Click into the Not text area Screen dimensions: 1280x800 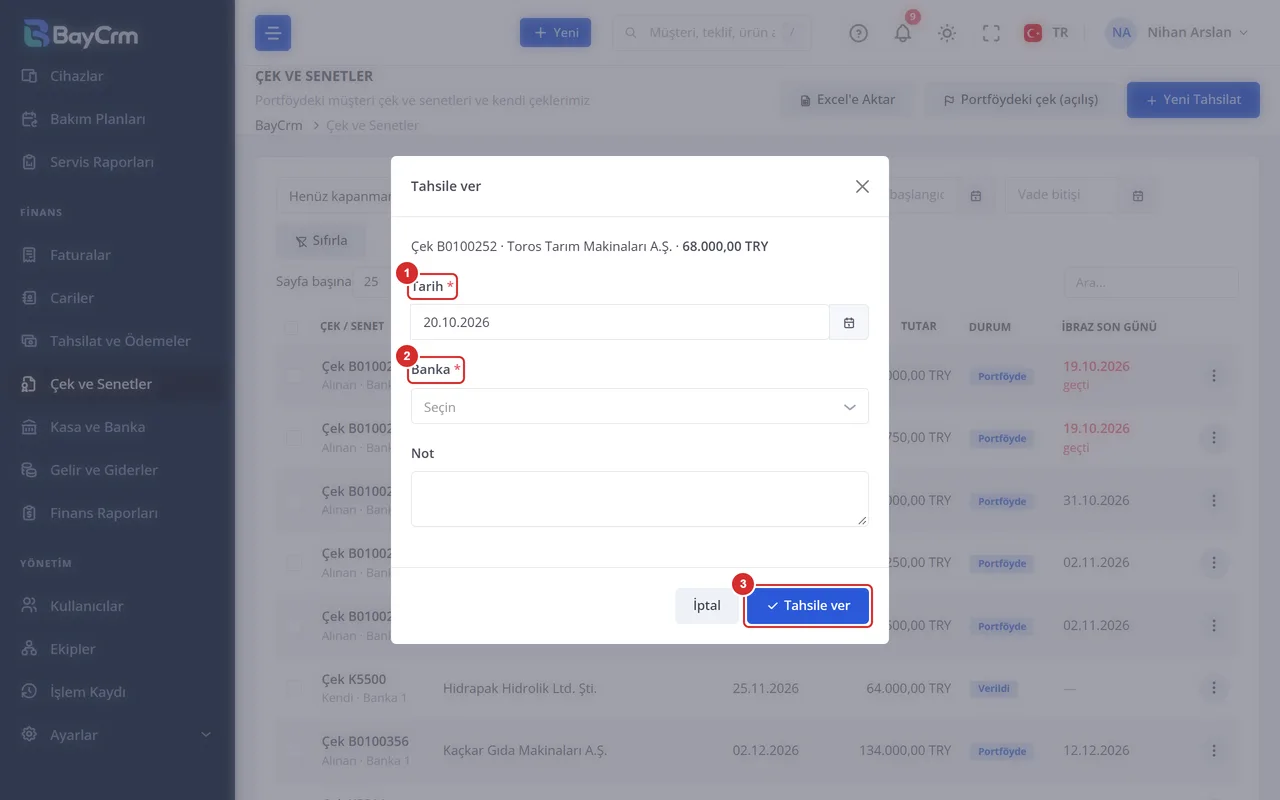639,499
